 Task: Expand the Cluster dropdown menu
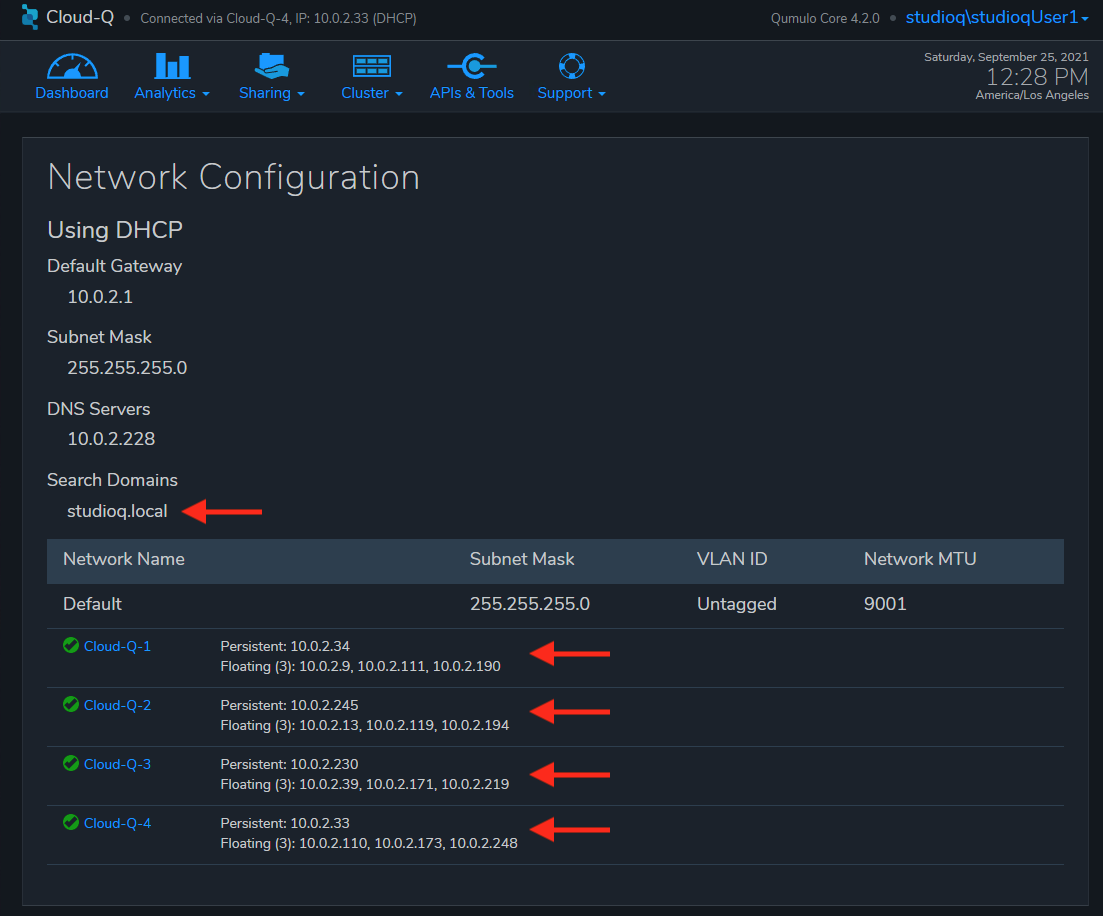(371, 93)
